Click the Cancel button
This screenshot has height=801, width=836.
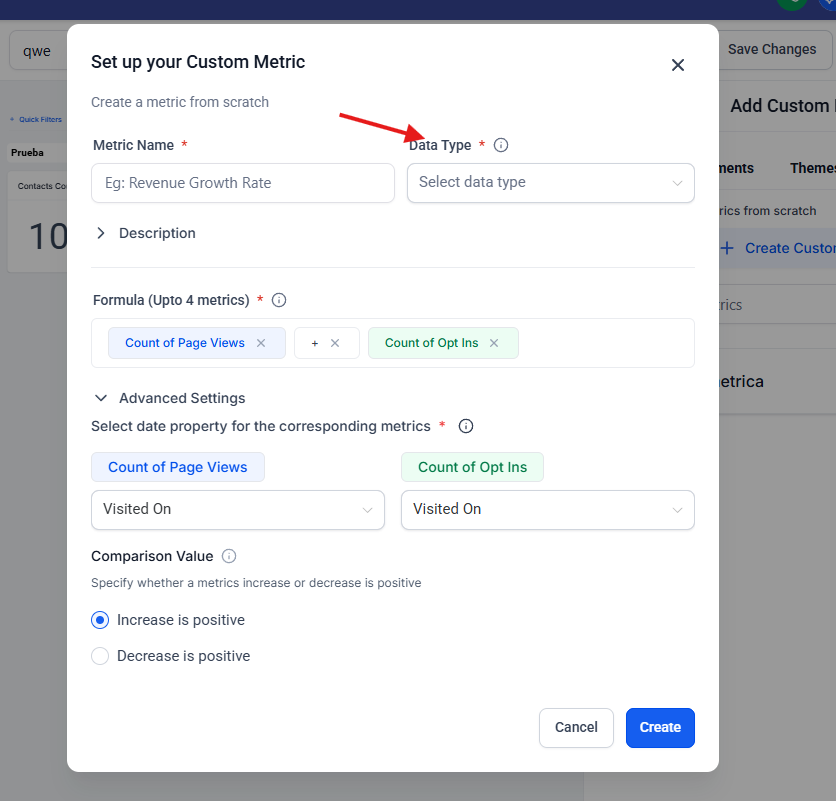pos(576,727)
